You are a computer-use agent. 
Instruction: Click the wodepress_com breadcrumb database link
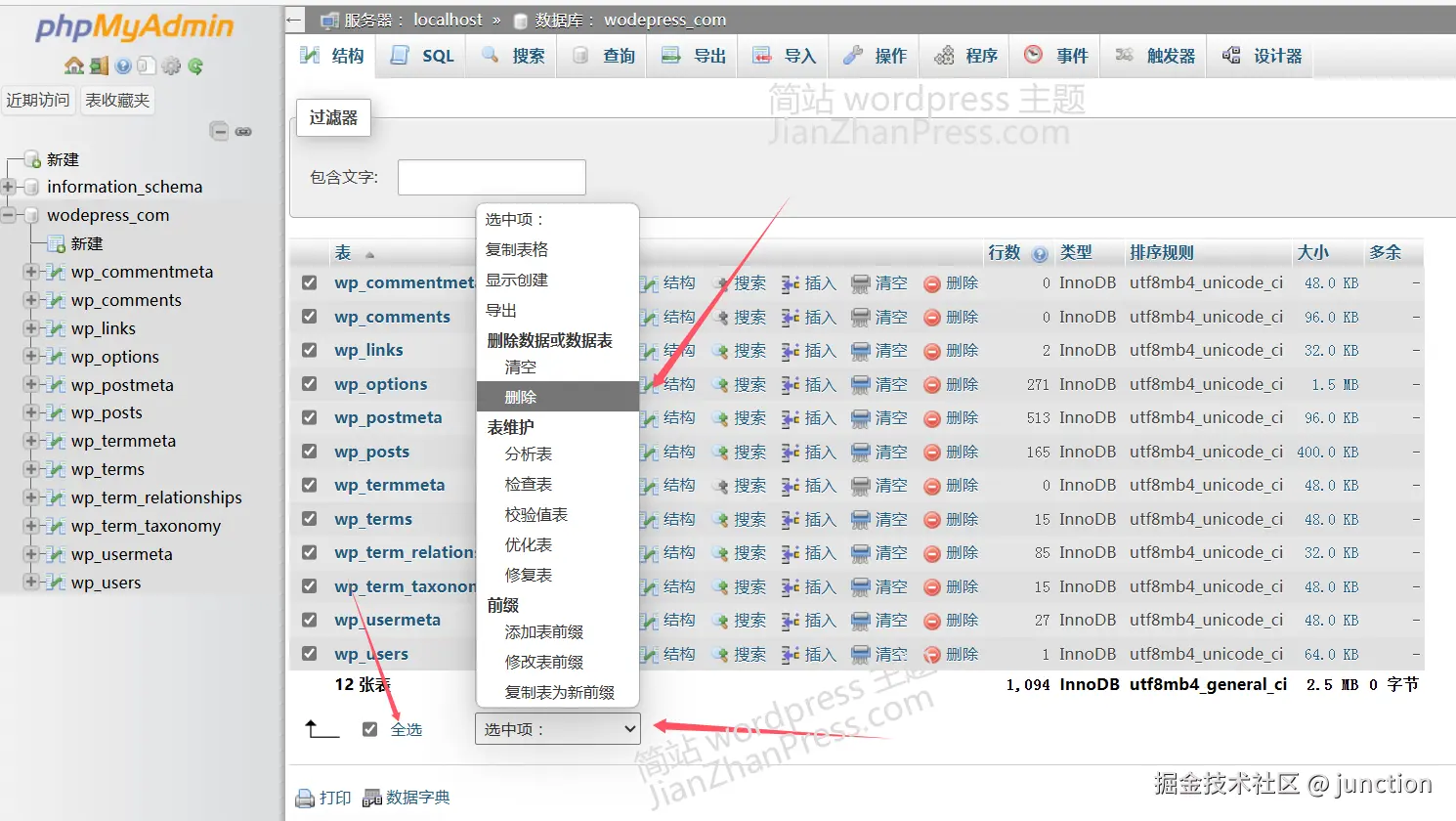[664, 20]
